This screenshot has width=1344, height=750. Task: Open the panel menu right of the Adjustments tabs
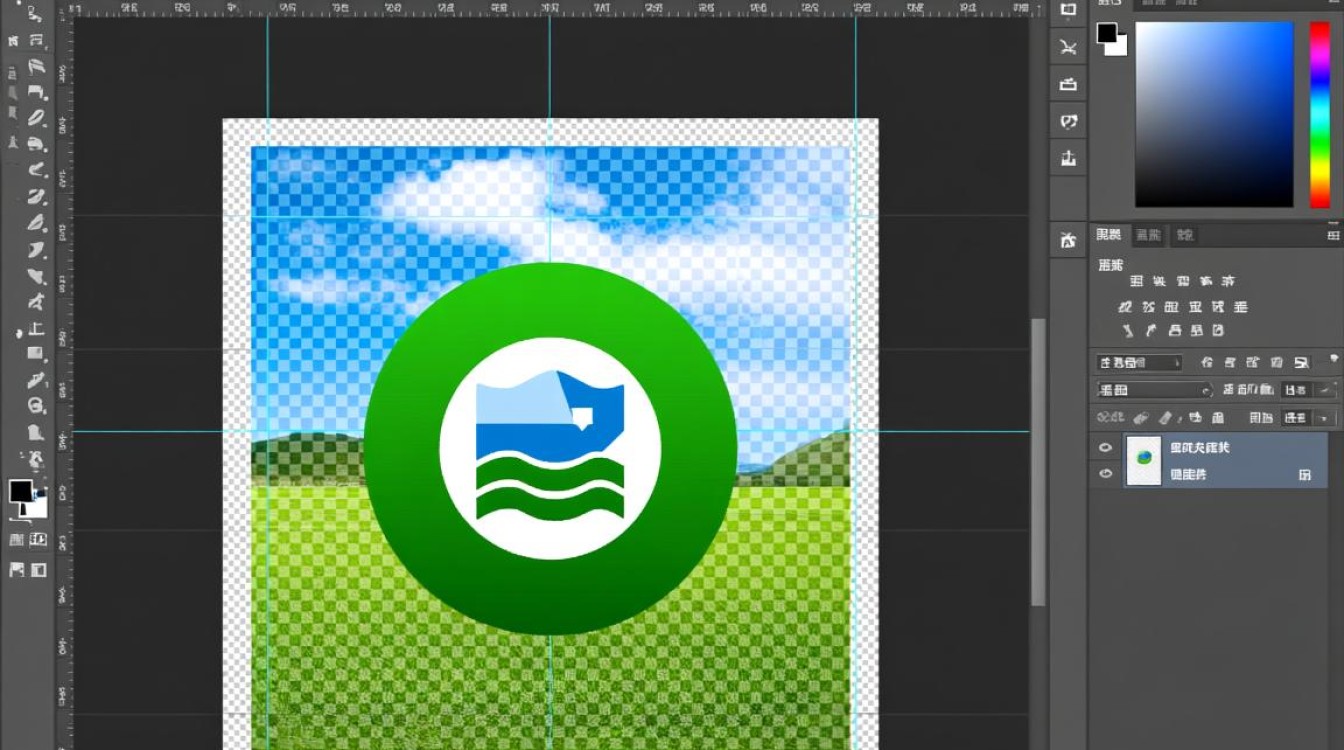click(x=1333, y=236)
